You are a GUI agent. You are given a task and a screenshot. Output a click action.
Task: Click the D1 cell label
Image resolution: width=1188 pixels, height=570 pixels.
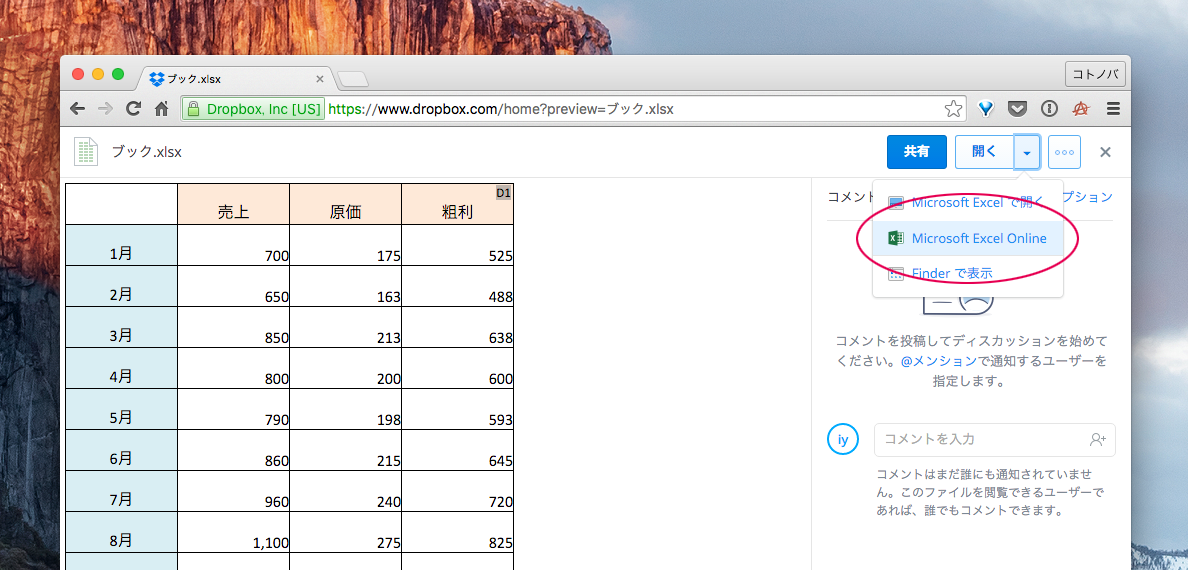[x=504, y=193]
